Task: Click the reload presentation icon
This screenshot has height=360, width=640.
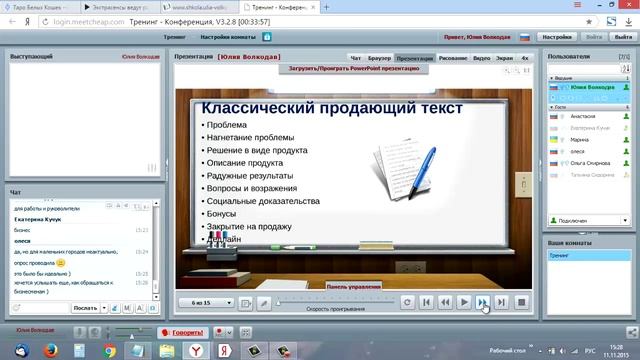Action: tap(407, 302)
